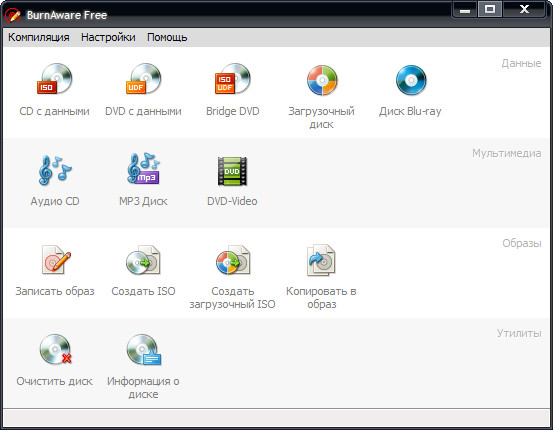Close the BurnAware Free window
Image resolution: width=553 pixels, height=430 pixels.
pos(524,10)
